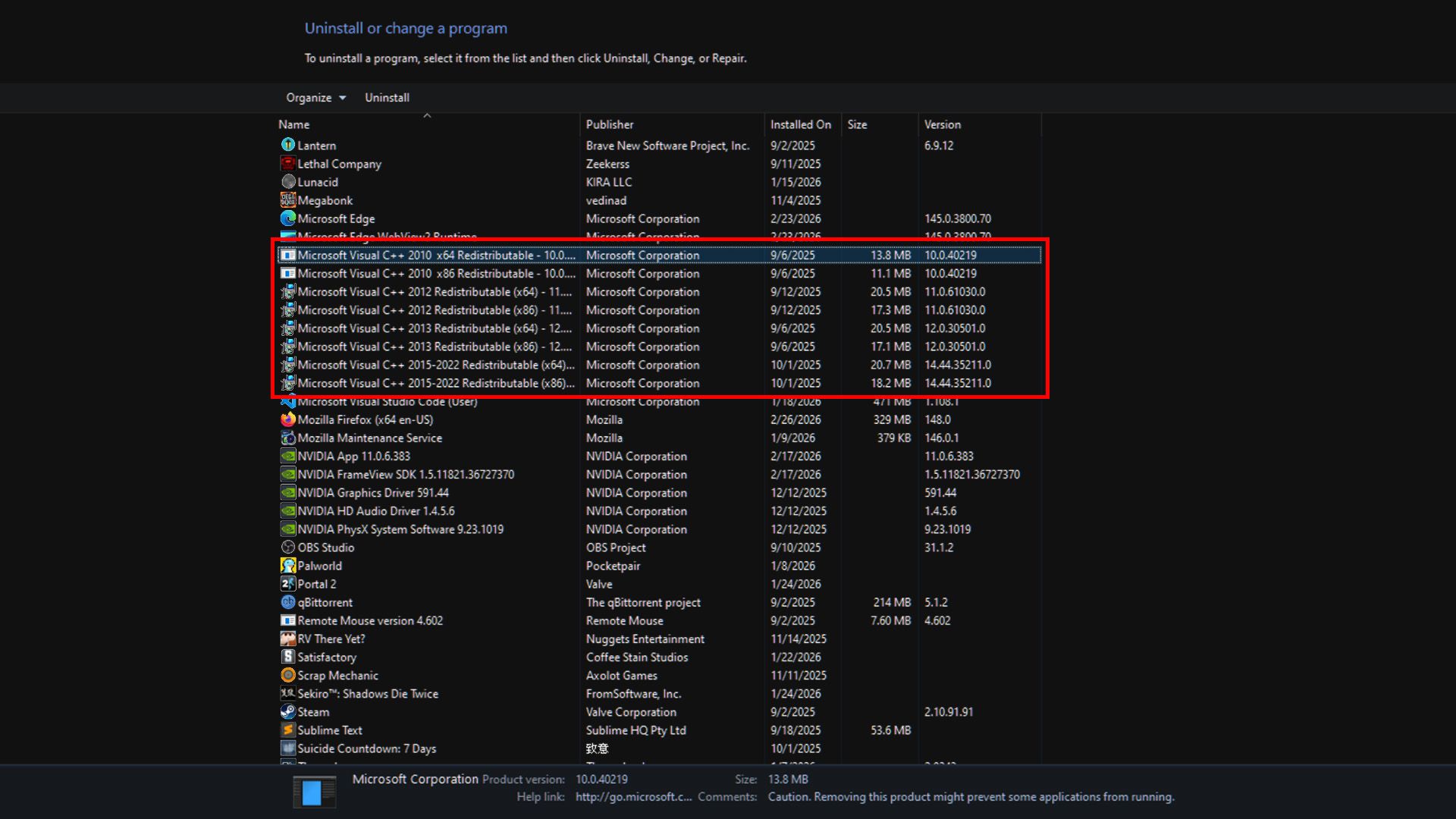Sort by the Installed On column header
Image resolution: width=1456 pixels, height=819 pixels.
(801, 124)
